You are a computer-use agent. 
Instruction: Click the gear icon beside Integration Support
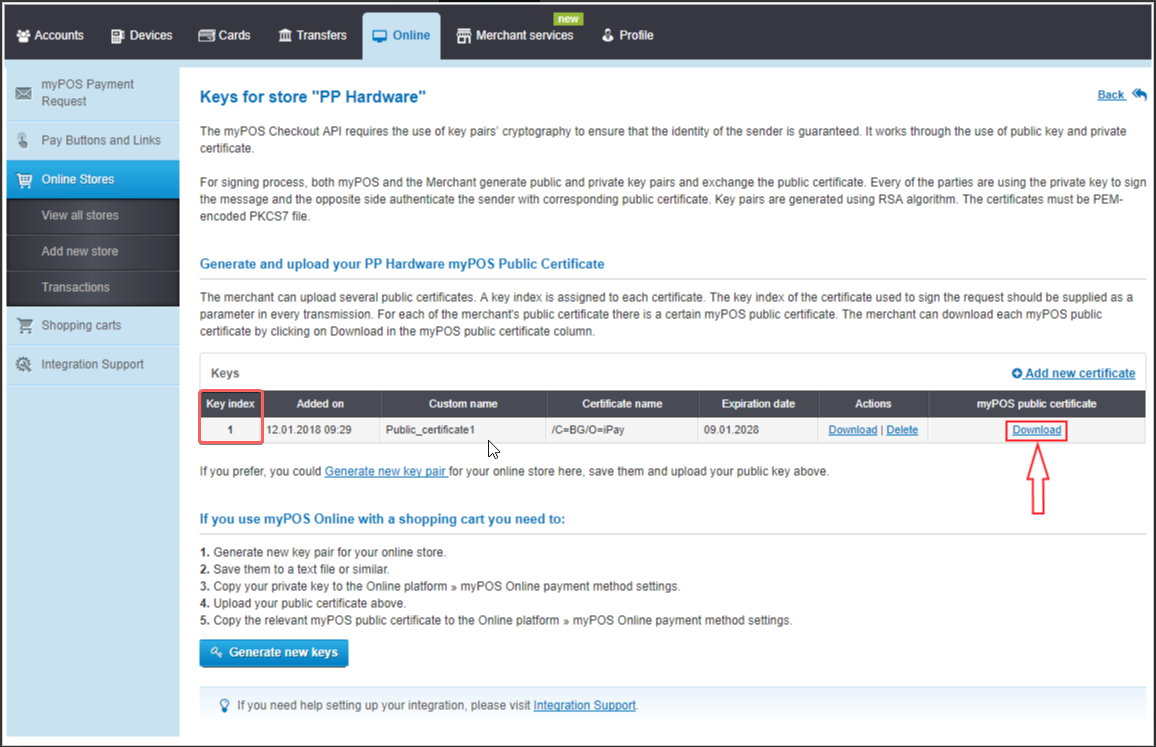[24, 364]
